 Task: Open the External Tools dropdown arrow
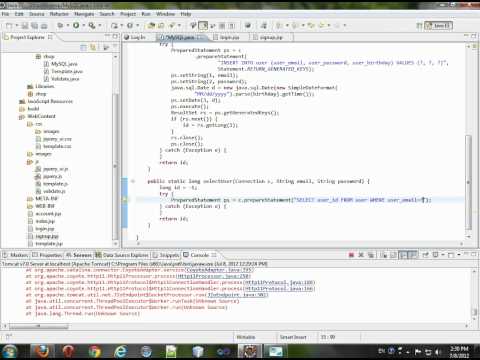(x=100, y=25)
